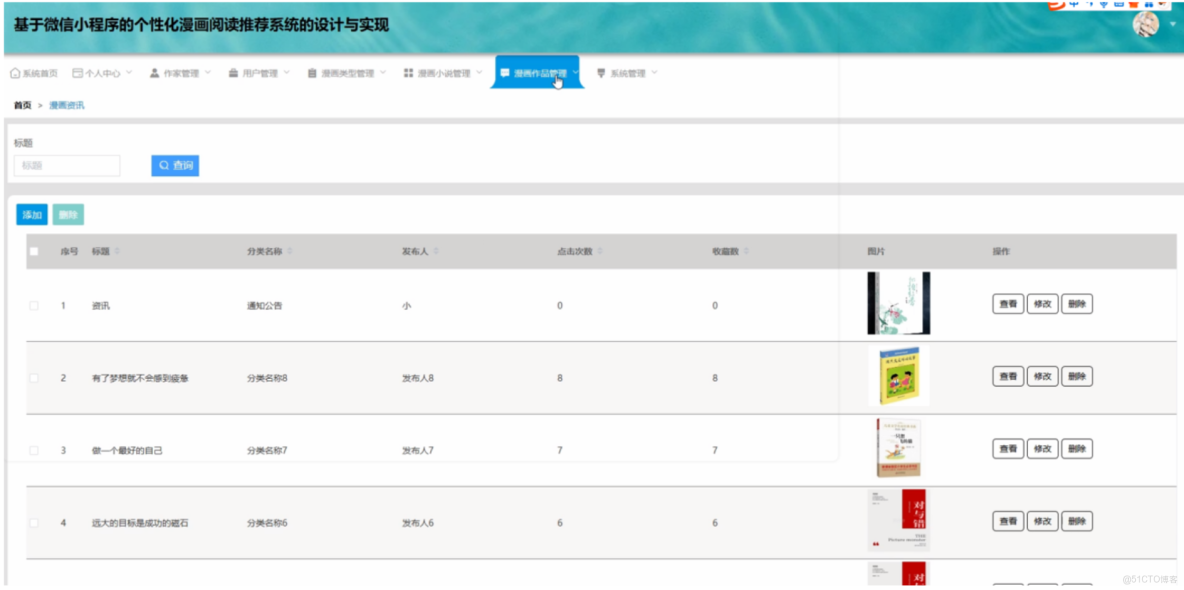Check the checkbox for 远大的目标是成功的磁石 row

[33, 523]
